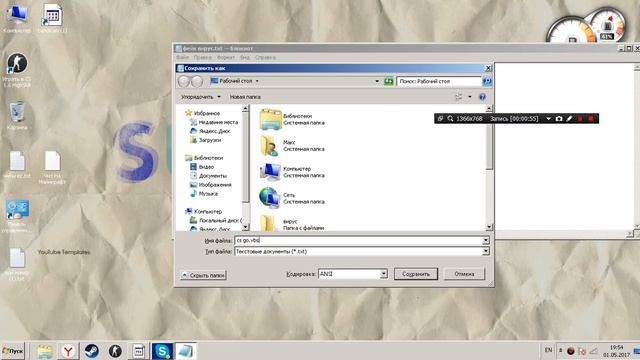
Task: Open the address bar history dropdown
Action: 377,81
